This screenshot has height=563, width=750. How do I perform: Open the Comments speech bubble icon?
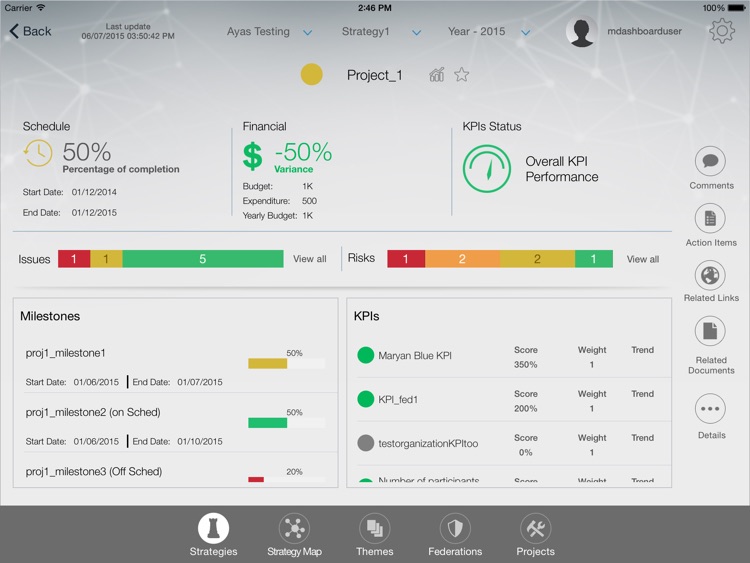click(710, 161)
